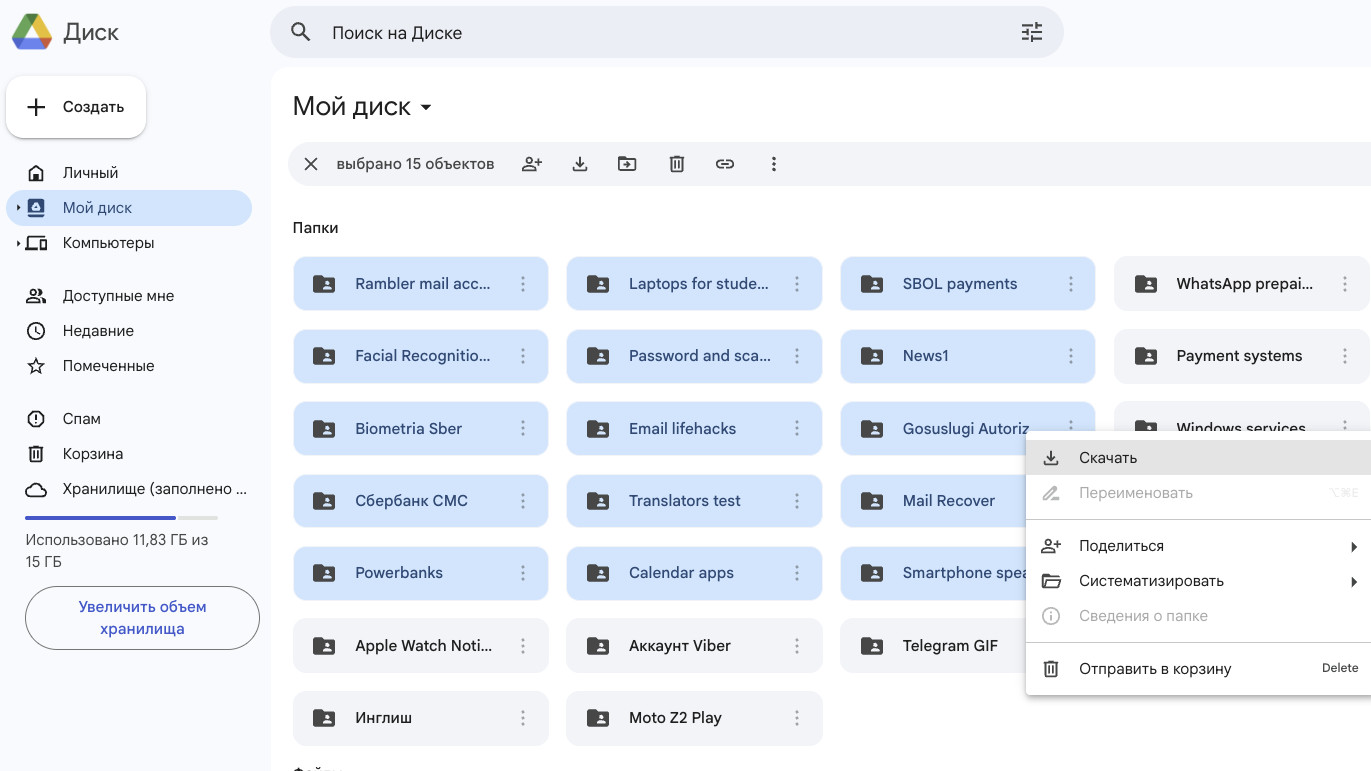
Task: Open more options for Moto Z2 Play folder
Action: coord(797,718)
